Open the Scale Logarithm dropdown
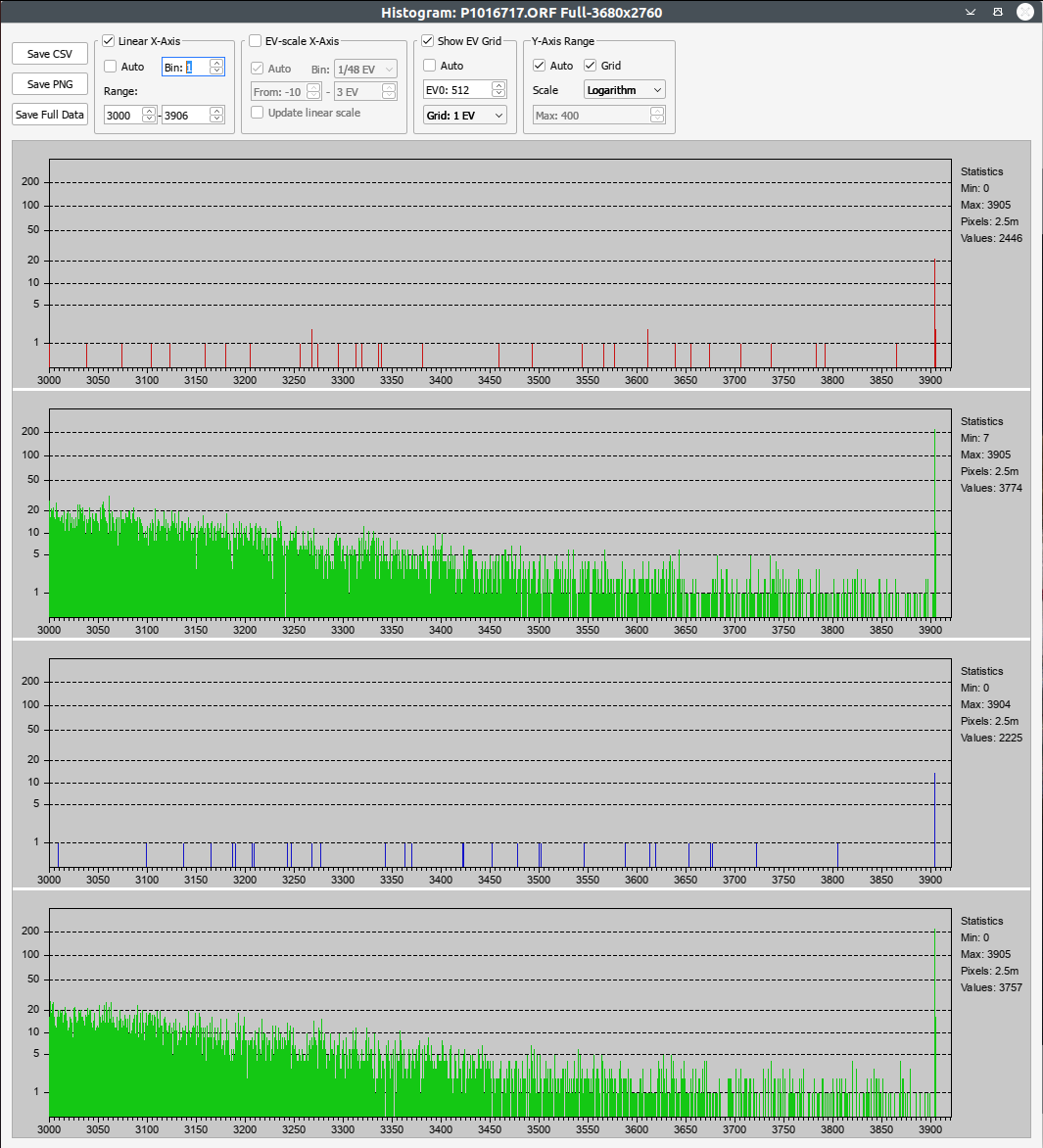Viewport: 1043px width, 1148px height. click(624, 90)
